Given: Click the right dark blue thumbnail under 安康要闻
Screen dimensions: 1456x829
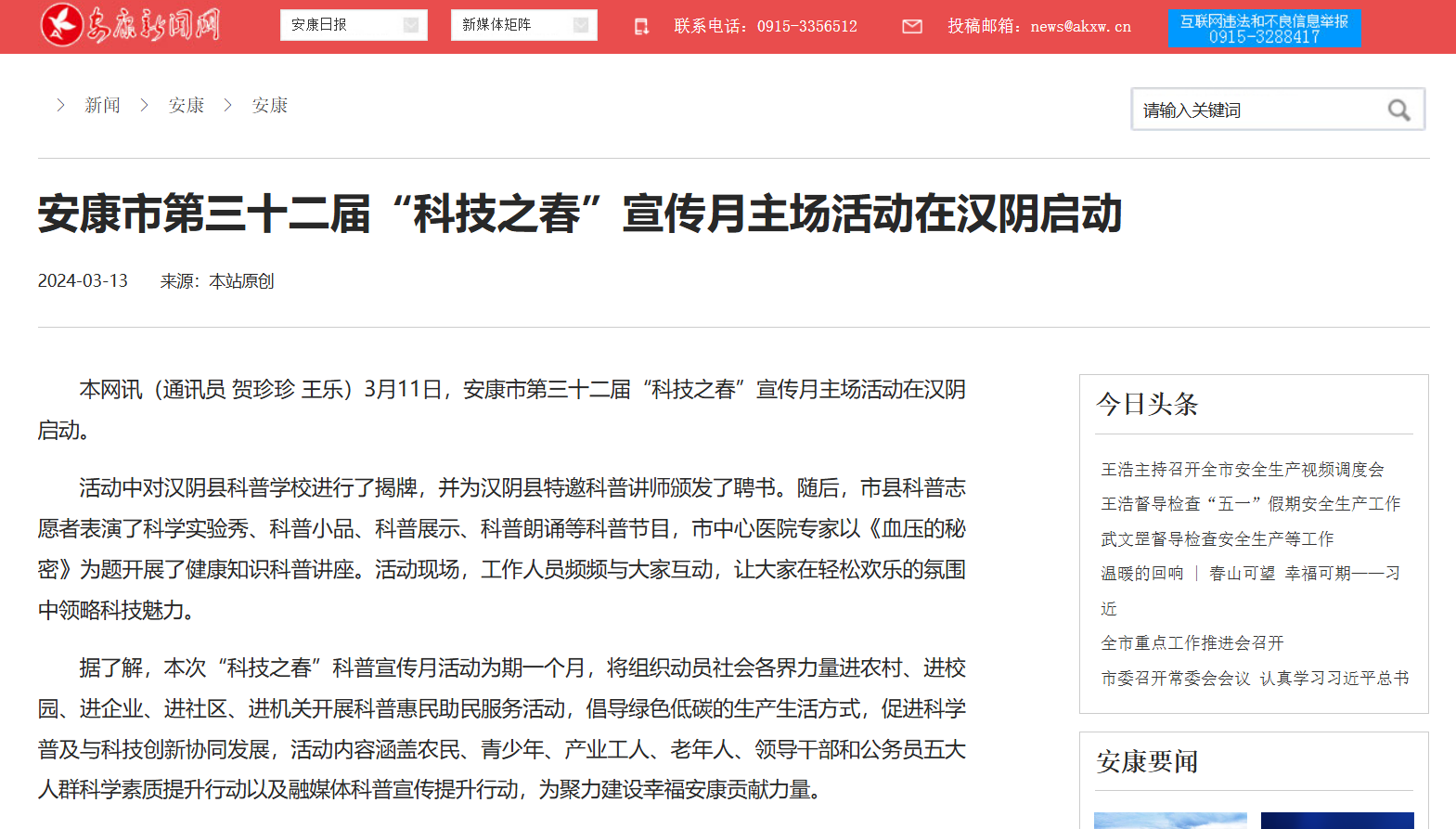Looking at the screenshot, I should pos(1336,821).
